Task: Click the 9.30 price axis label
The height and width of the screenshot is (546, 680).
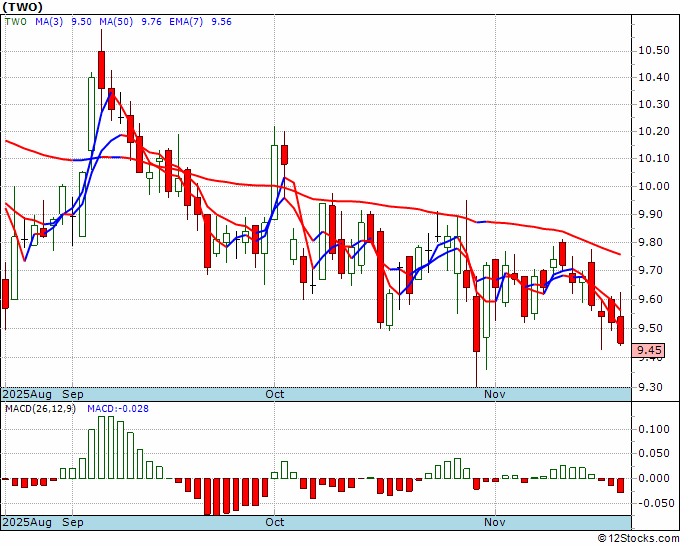Action: point(651,387)
